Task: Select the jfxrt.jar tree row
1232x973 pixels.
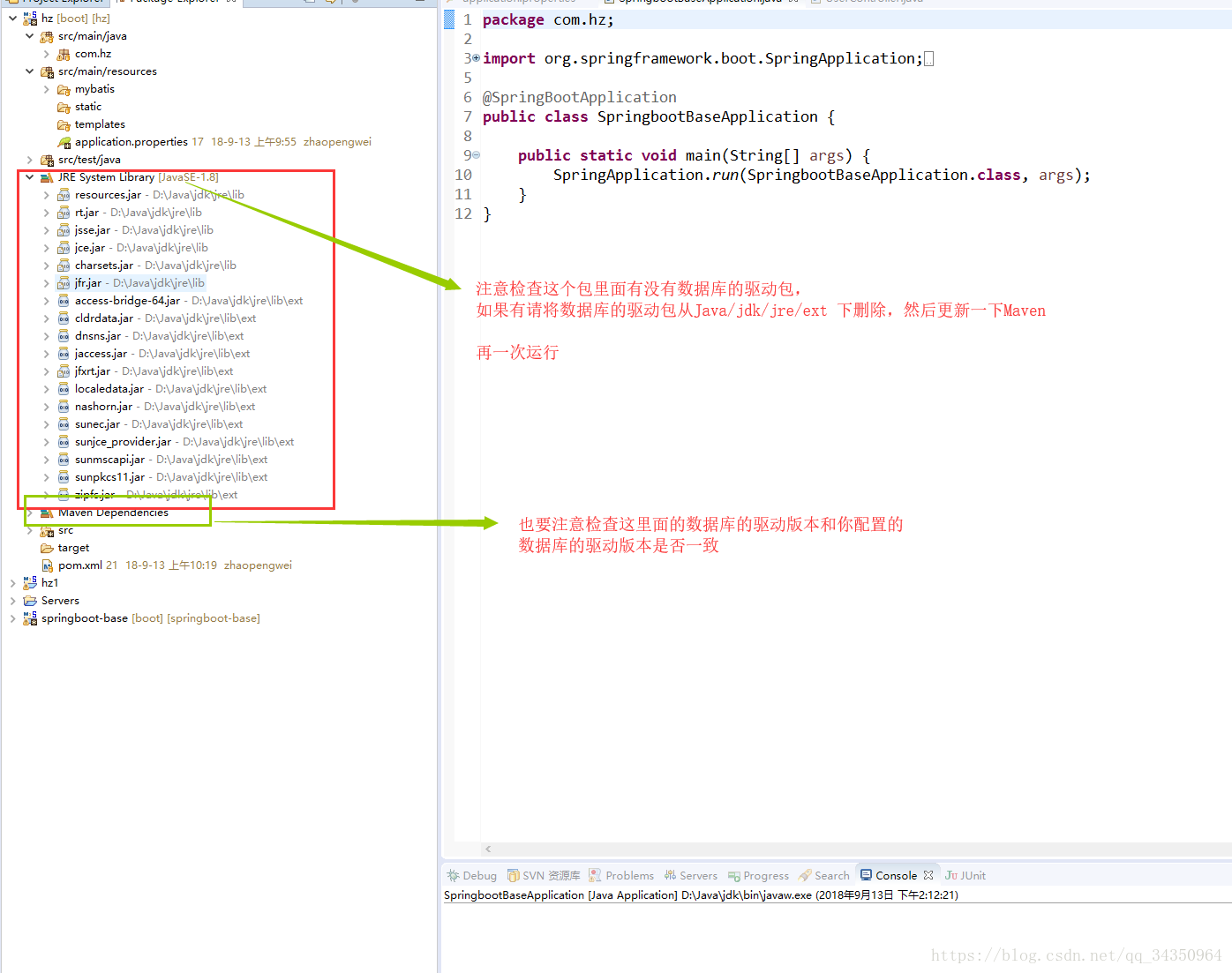Action: coord(145,371)
